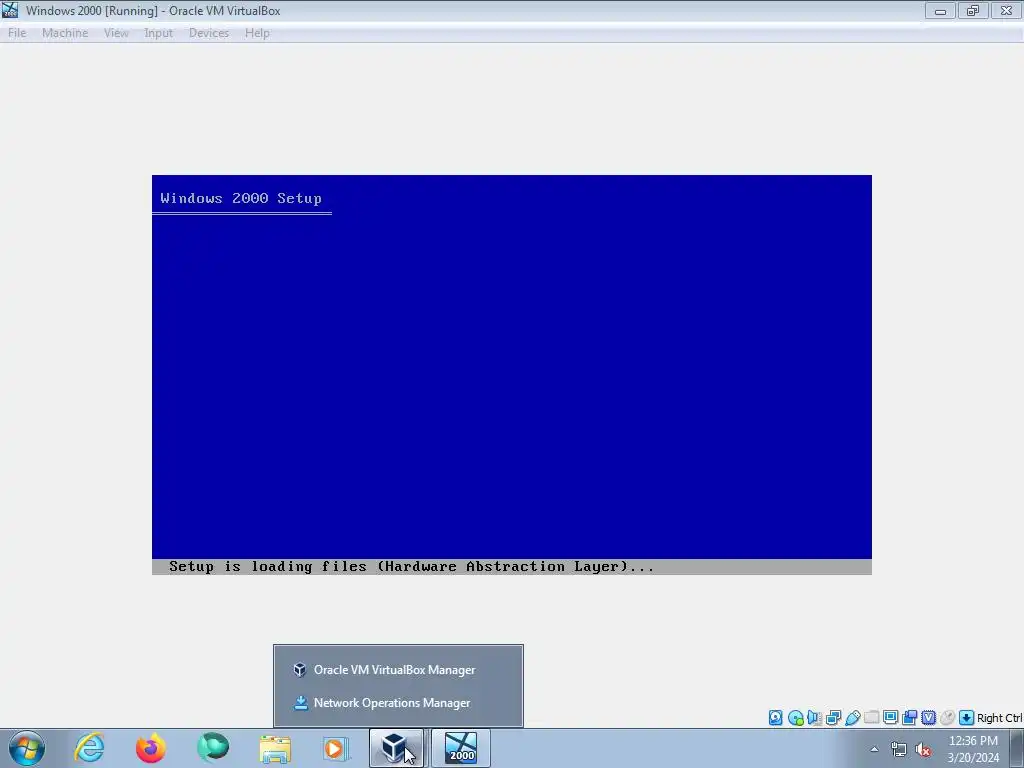Restore down the VirtualBox VM window
This screenshot has height=768, width=1024.
[973, 10]
